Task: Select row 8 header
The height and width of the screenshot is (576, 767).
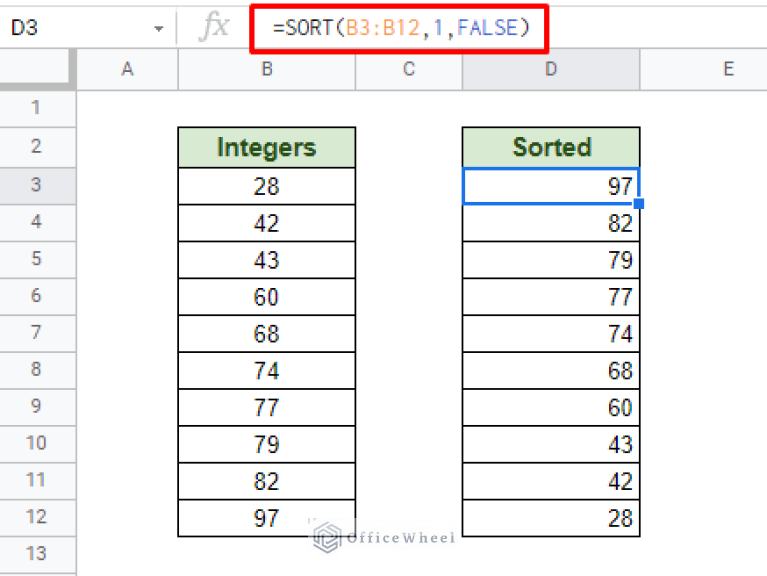Action: [38, 370]
